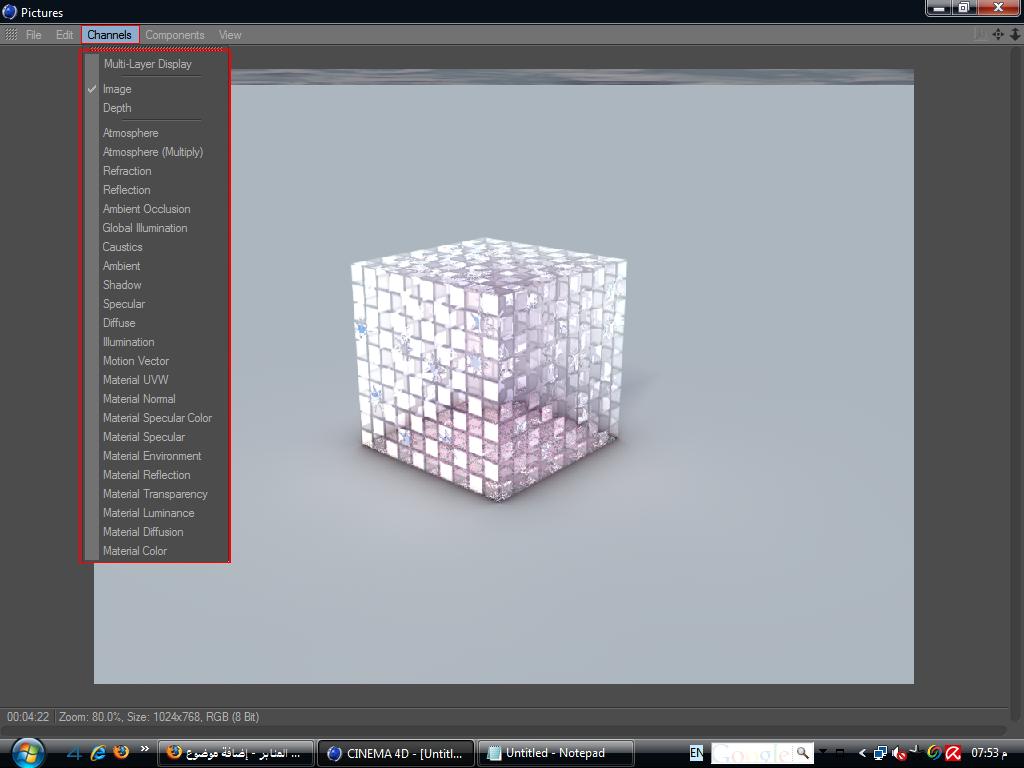Choose the Specular channel entry
The height and width of the screenshot is (768, 1024).
pyautogui.click(x=157, y=304)
